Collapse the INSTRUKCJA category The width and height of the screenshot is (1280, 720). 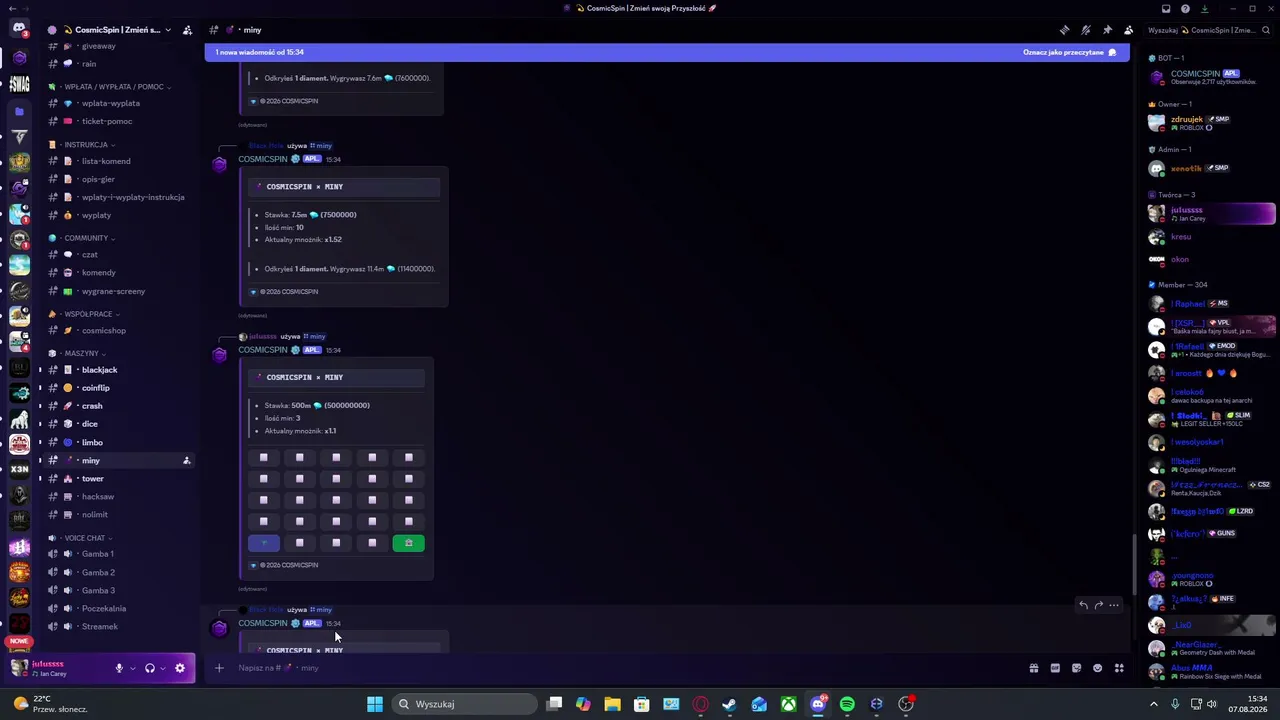click(x=82, y=144)
